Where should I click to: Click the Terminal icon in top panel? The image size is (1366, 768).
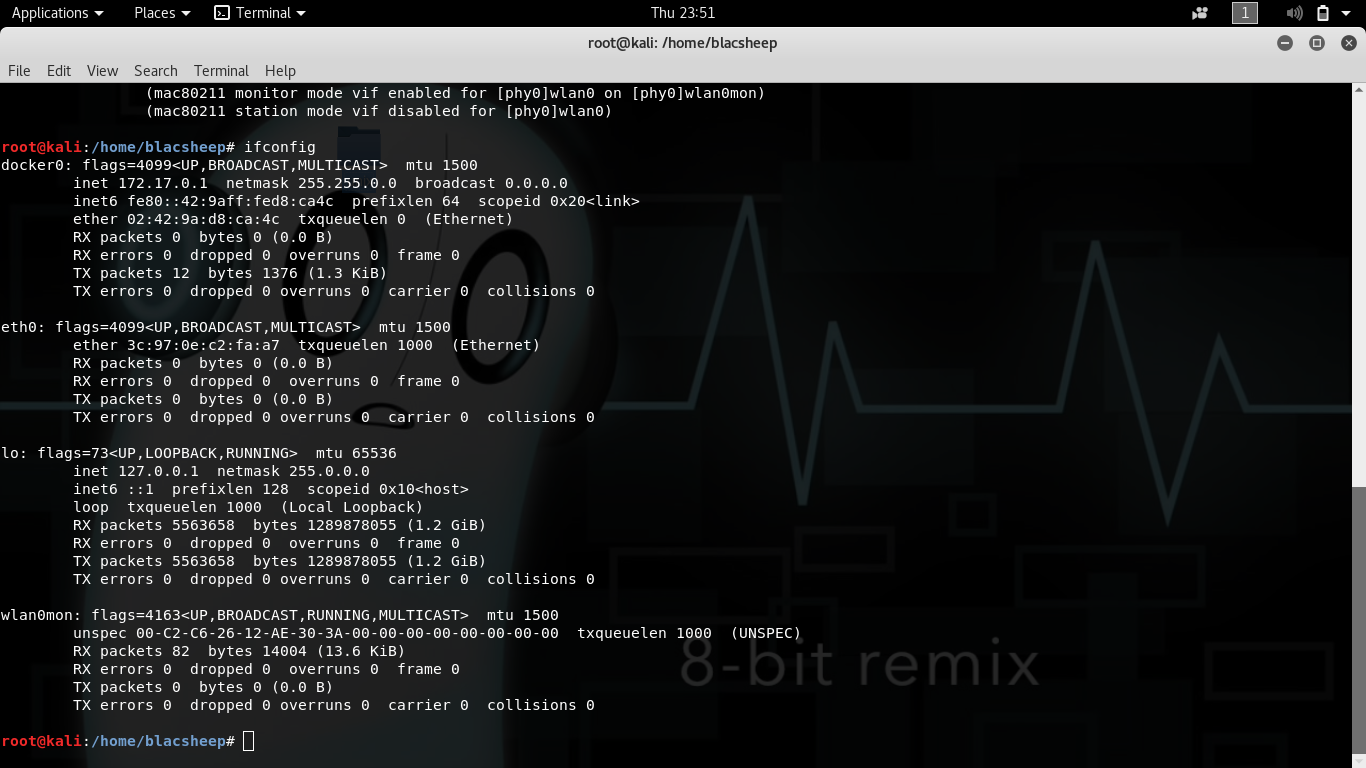[x=222, y=13]
